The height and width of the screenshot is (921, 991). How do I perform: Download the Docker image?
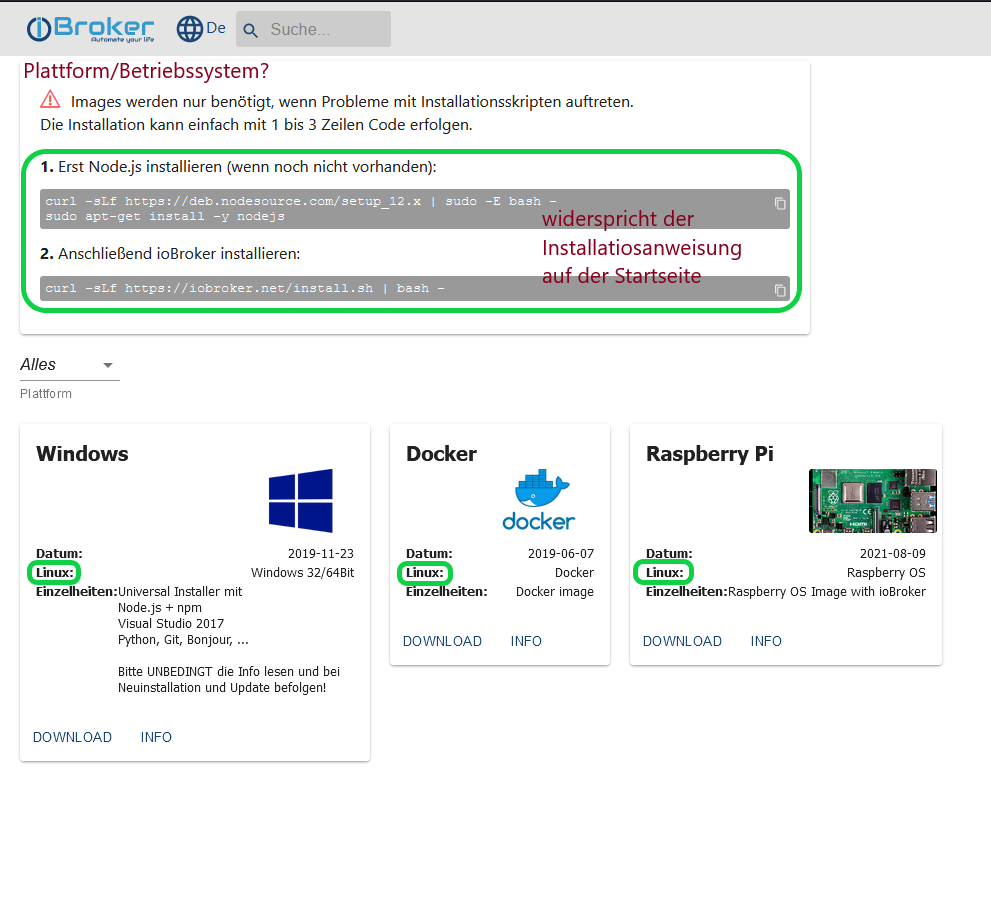[442, 641]
